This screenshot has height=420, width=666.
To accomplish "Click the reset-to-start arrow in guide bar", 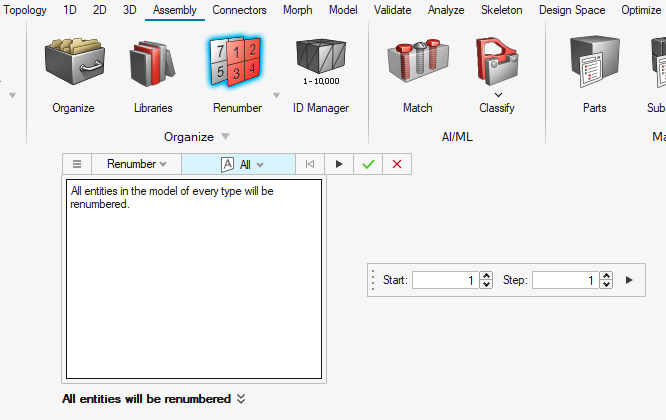I will [x=310, y=164].
